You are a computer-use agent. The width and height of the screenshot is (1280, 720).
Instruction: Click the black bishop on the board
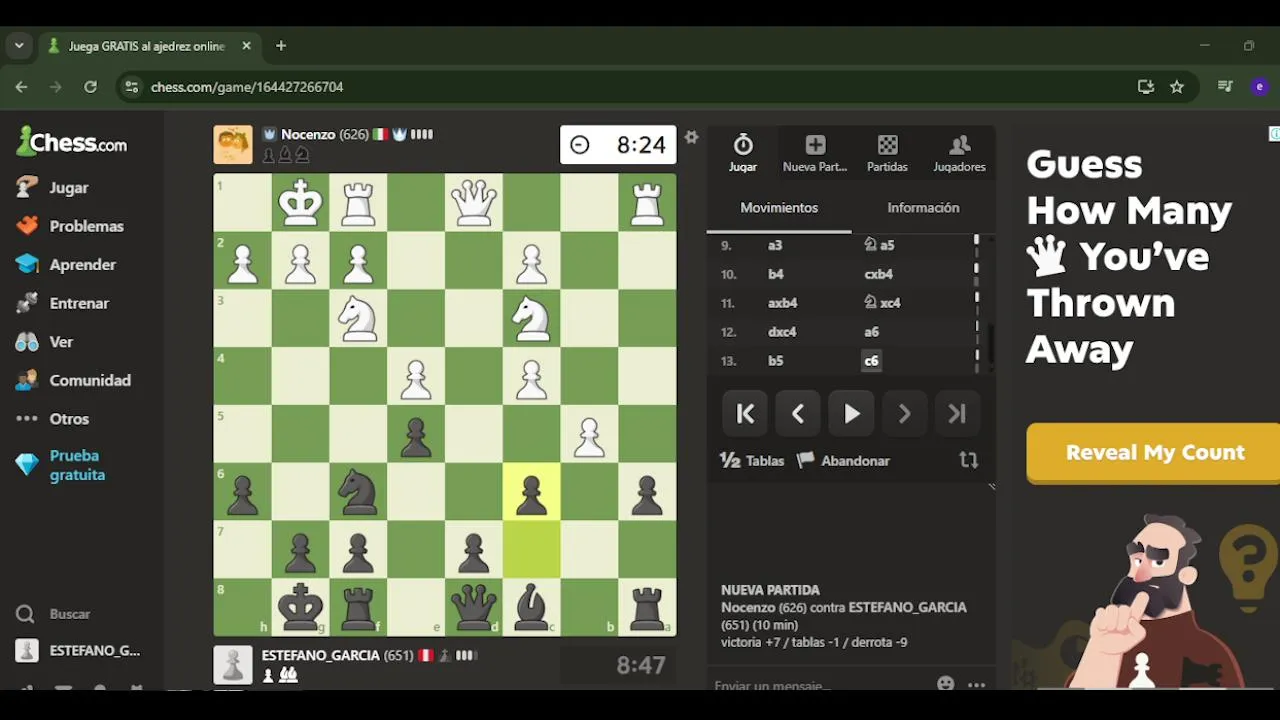tap(532, 606)
